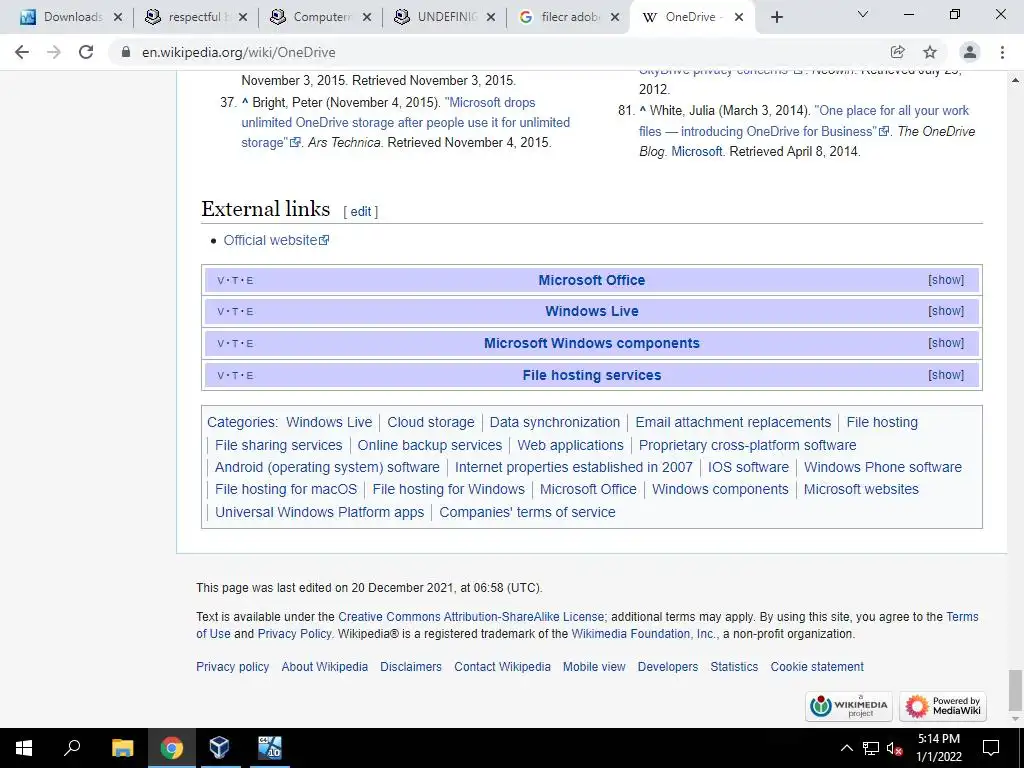The image size is (1024, 768).
Task: Close the Downloads tab
Action: 118,17
